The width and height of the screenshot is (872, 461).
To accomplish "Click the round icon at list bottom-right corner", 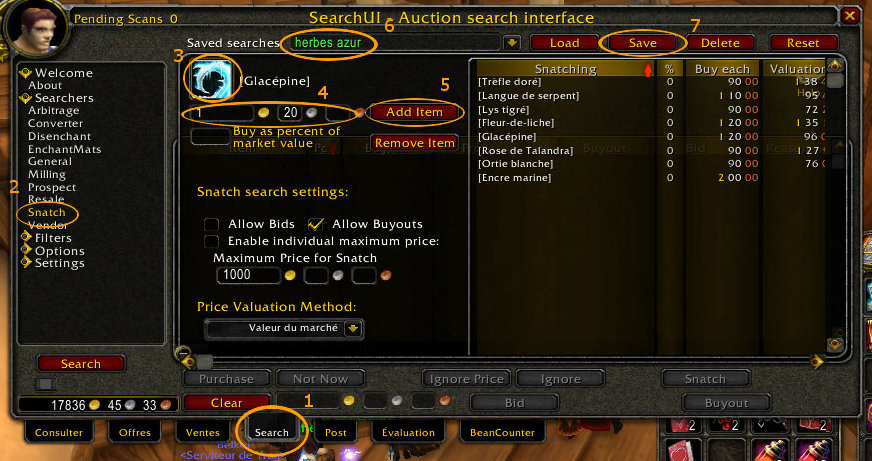I will click(x=835, y=344).
